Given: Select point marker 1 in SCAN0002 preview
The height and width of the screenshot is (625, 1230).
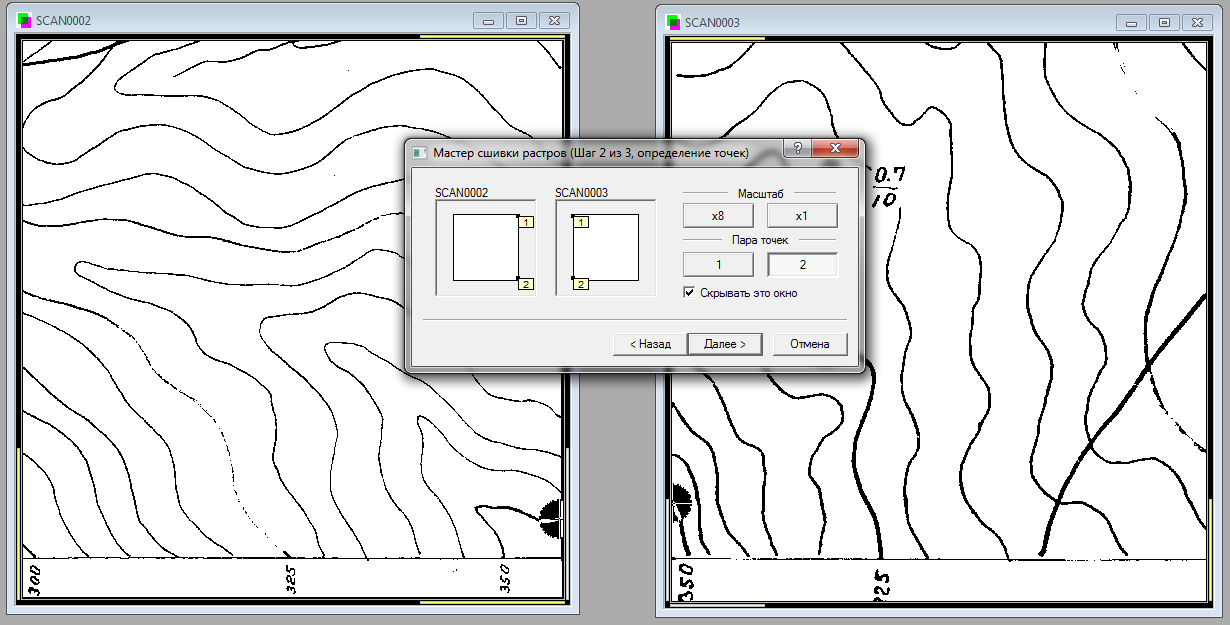Looking at the screenshot, I should click(x=526, y=222).
